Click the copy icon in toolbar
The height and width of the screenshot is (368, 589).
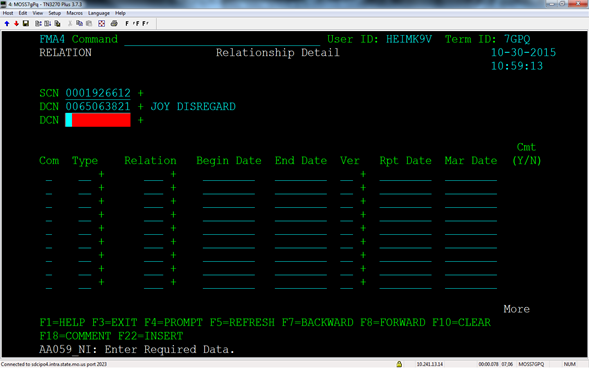79,24
